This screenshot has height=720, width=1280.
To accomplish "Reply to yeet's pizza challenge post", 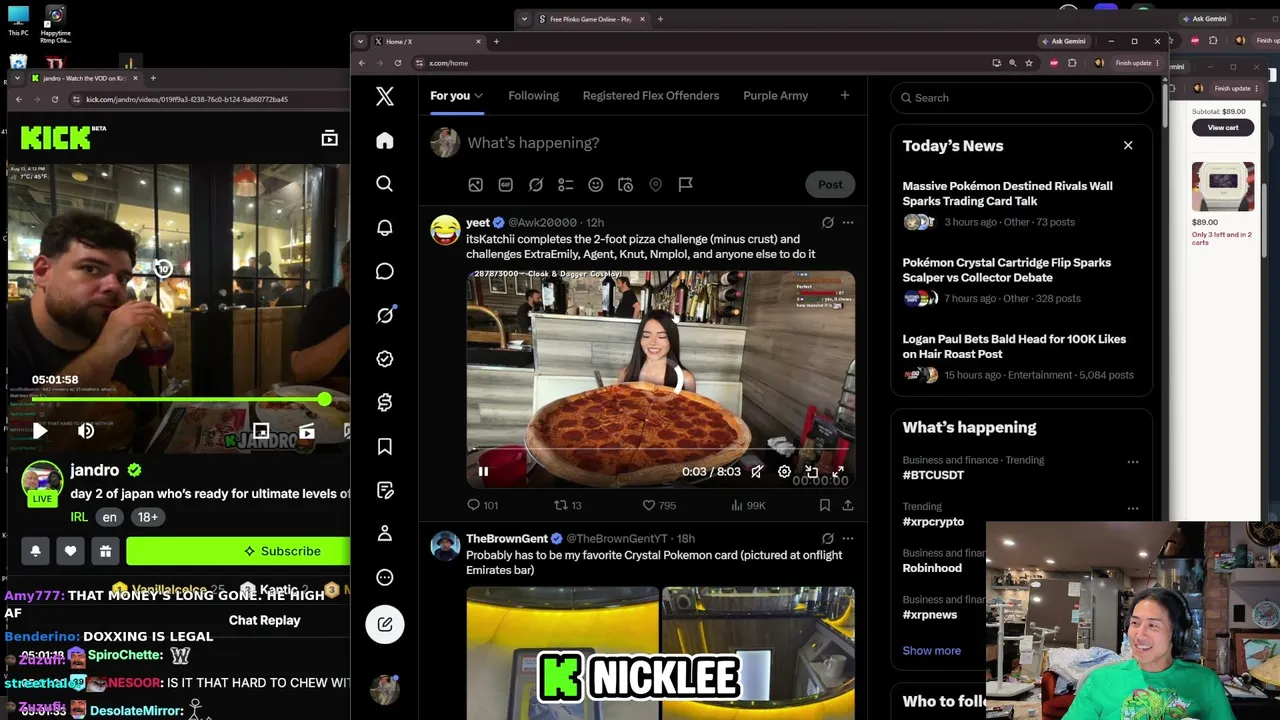I will pyautogui.click(x=483, y=506).
